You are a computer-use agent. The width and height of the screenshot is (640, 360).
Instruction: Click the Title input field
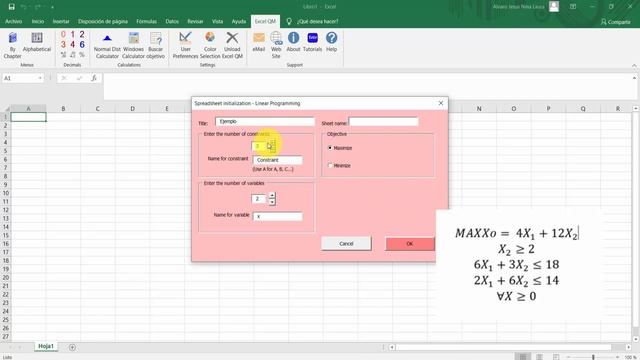click(x=265, y=121)
